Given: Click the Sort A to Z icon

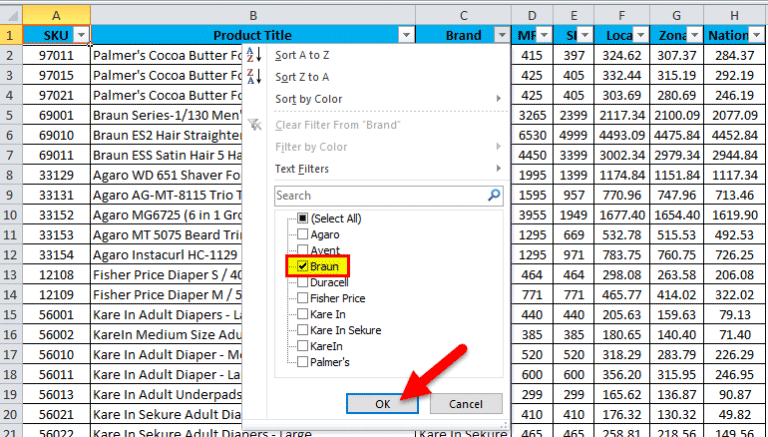Looking at the screenshot, I should (254, 55).
